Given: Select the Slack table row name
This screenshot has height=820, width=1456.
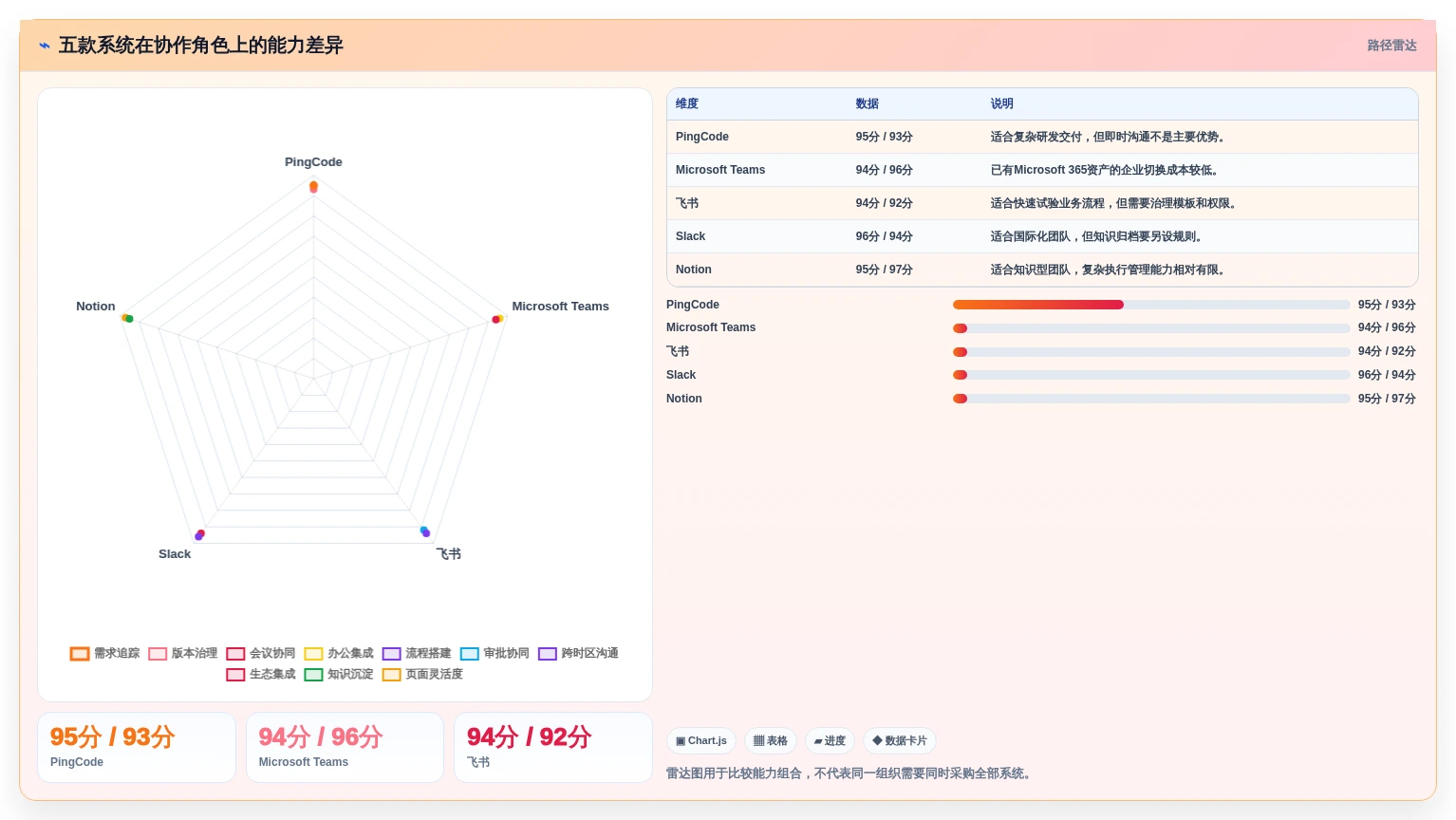Looking at the screenshot, I should coord(690,236).
